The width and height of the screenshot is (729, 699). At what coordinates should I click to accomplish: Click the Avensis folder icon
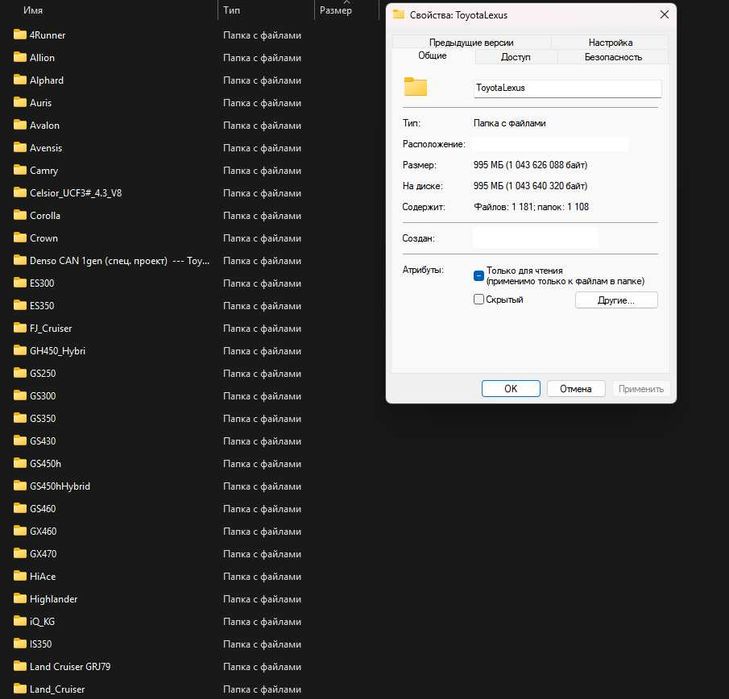click(x=20, y=147)
